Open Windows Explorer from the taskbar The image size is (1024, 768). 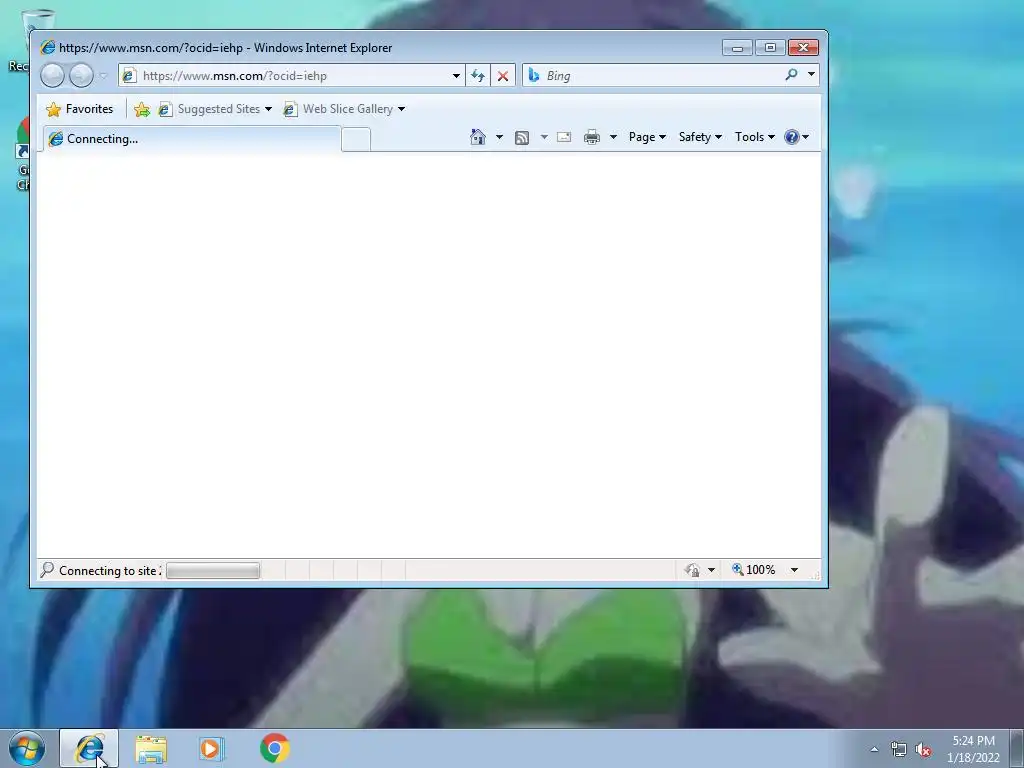(x=151, y=749)
